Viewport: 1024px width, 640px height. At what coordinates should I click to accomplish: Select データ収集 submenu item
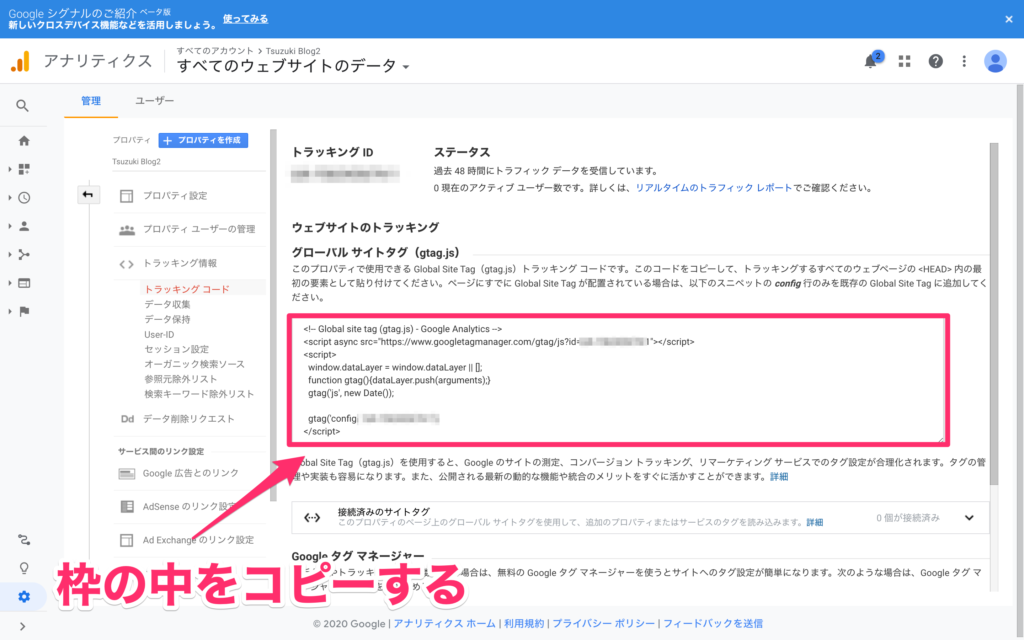tap(167, 304)
